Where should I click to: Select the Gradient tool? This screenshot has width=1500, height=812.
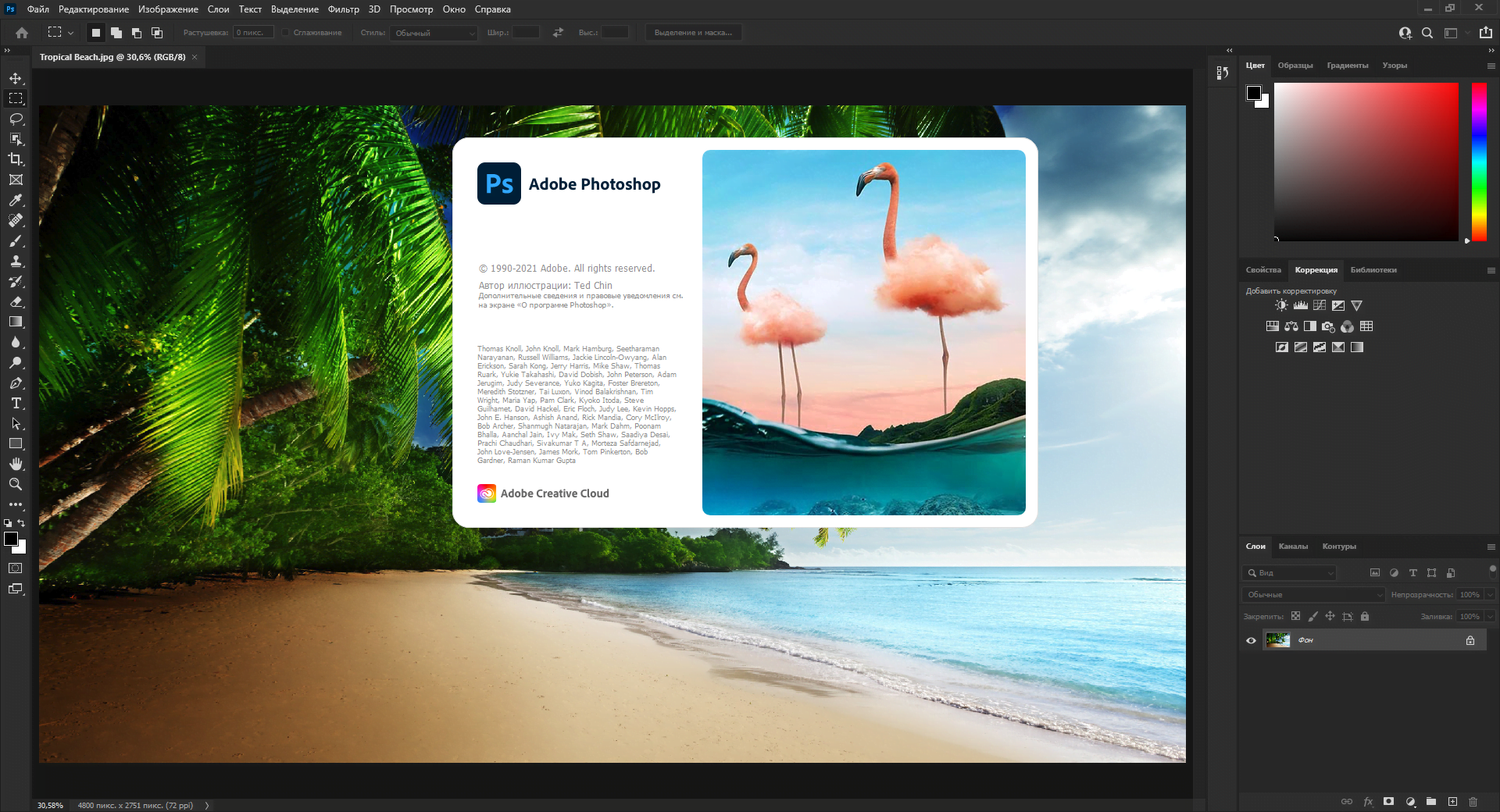[x=16, y=322]
